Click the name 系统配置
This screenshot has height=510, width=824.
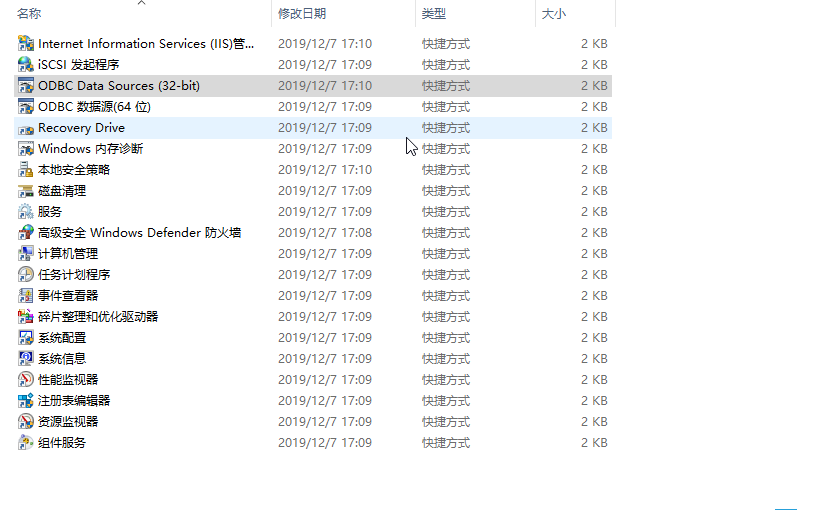point(62,338)
